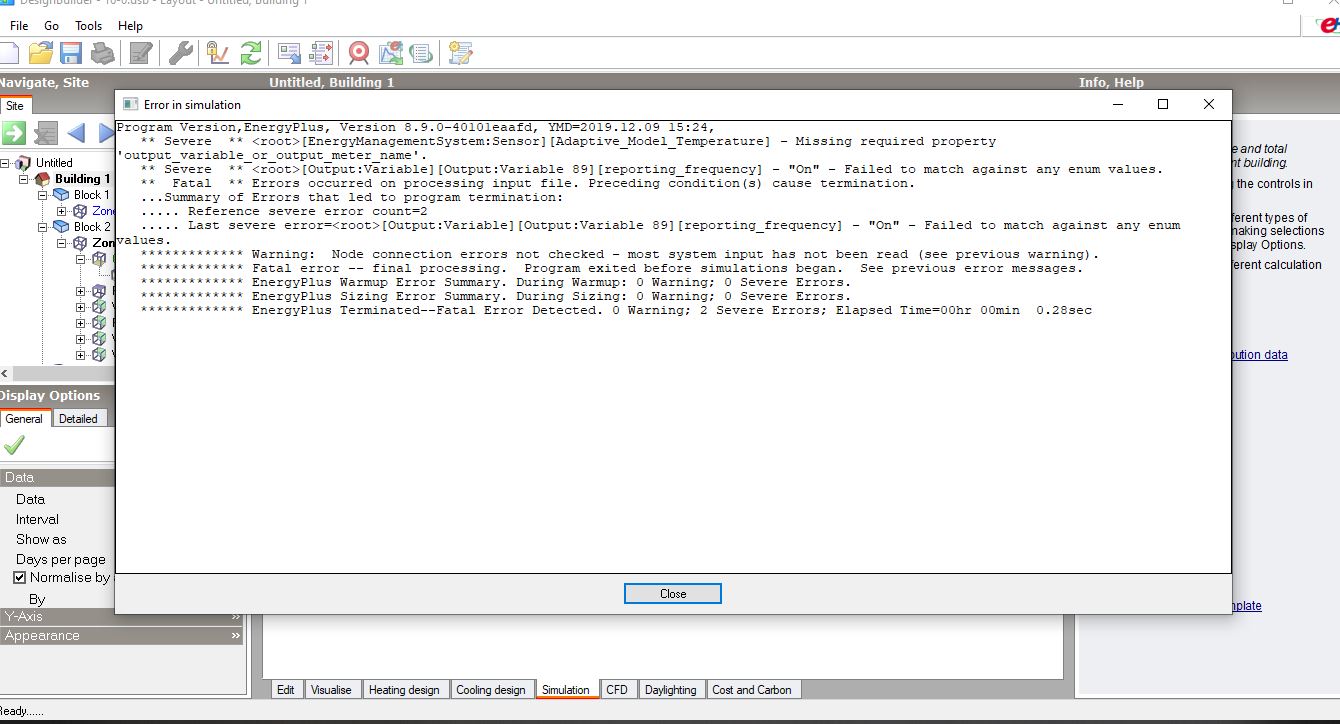Switch to the Edit tab
Image resolution: width=1340 pixels, height=724 pixels.
[x=286, y=690]
